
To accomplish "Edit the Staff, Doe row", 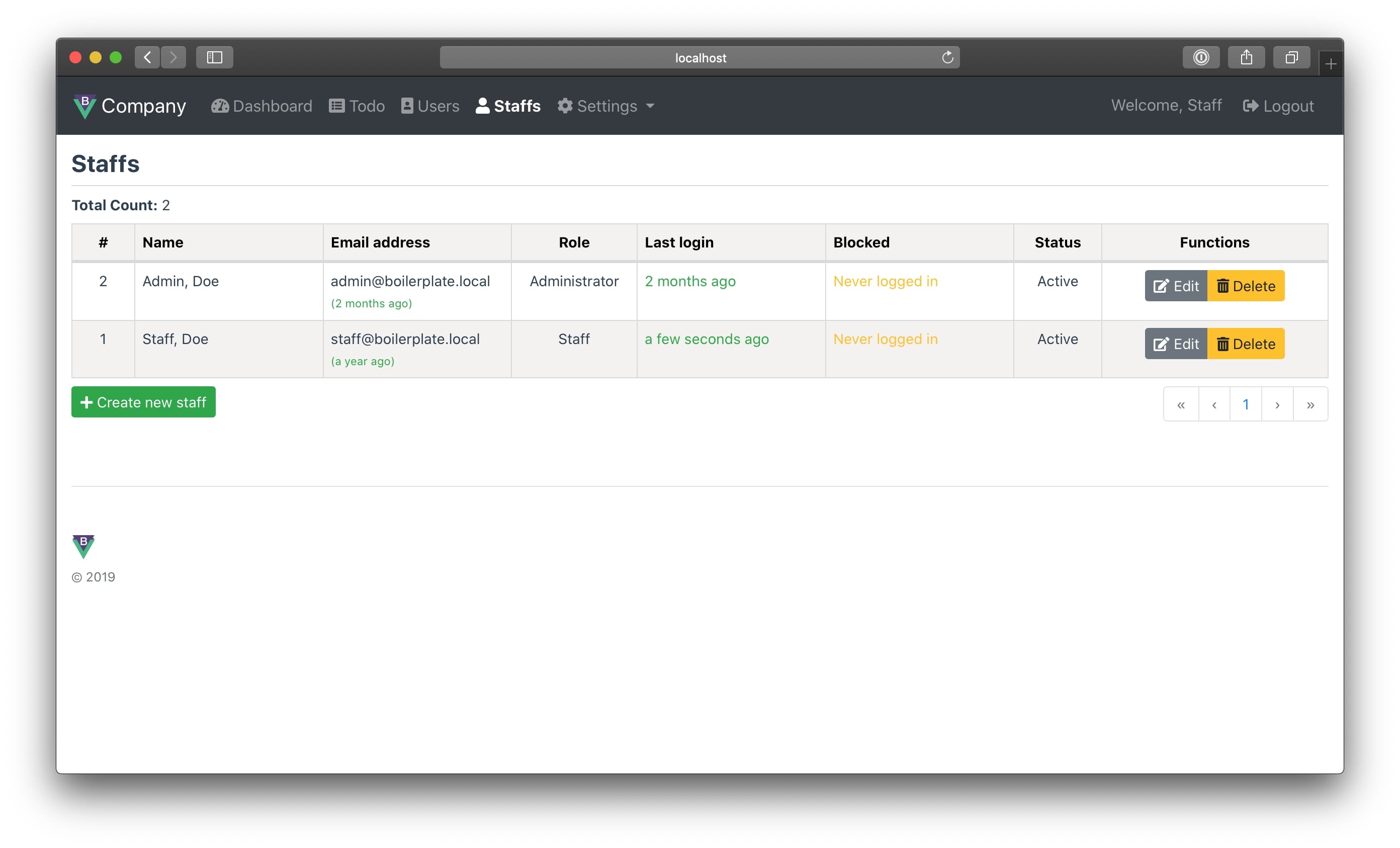I will [1175, 344].
